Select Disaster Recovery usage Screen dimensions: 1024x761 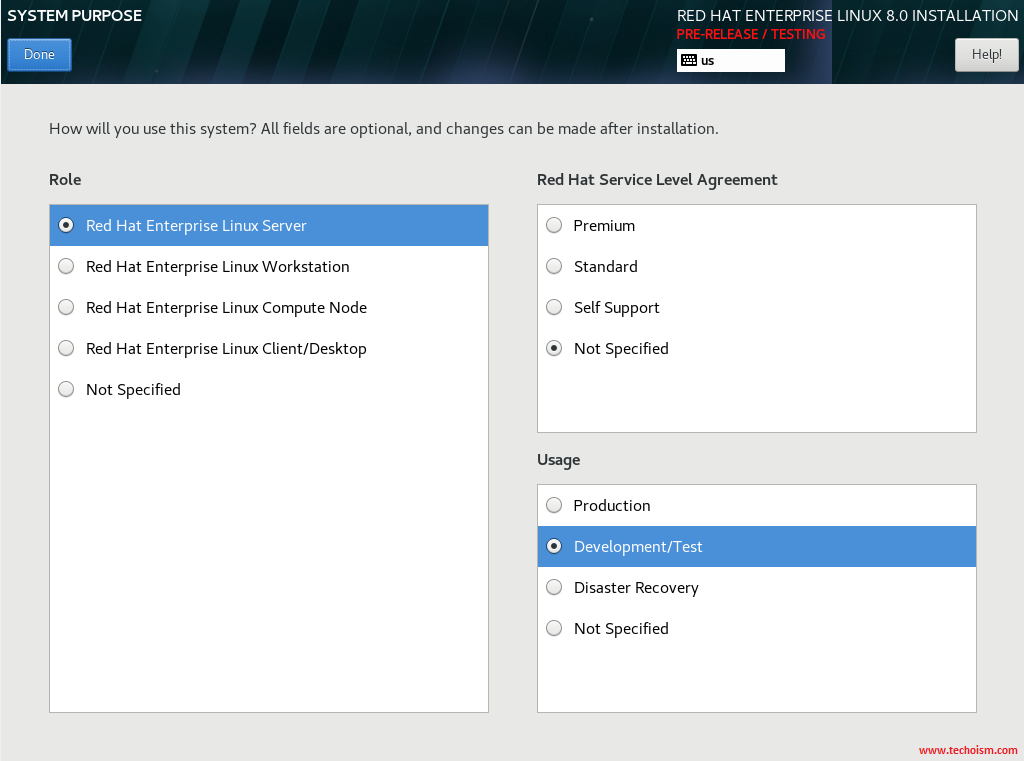coord(757,588)
